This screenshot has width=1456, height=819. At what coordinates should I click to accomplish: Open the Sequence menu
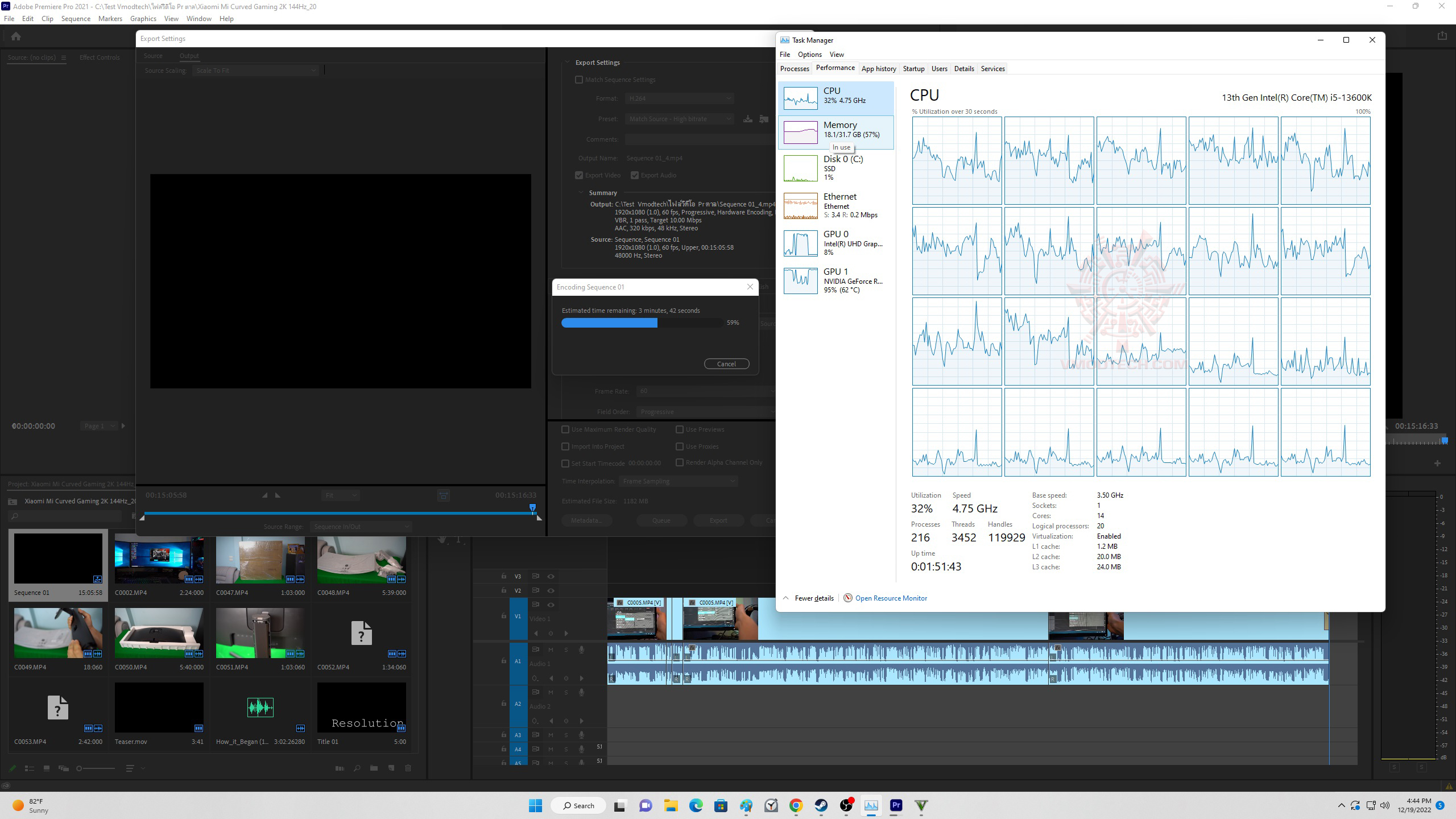point(76,19)
